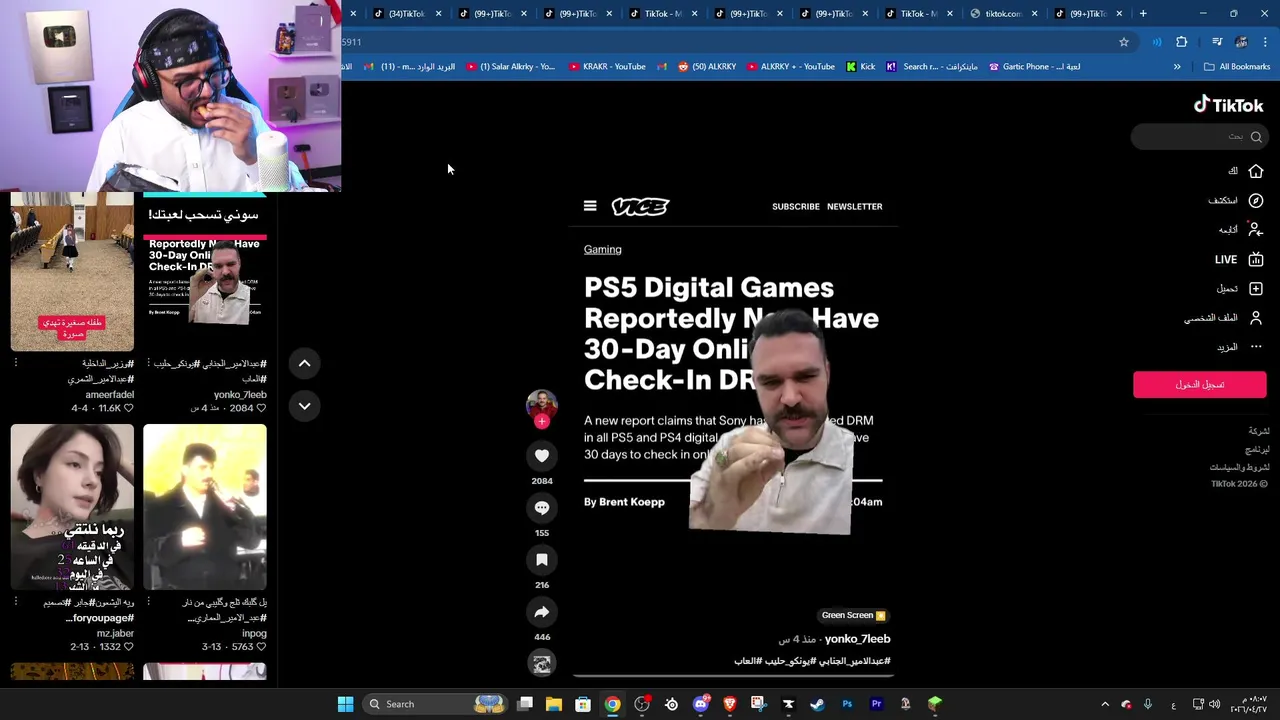Open the For You home icon

(1255, 171)
